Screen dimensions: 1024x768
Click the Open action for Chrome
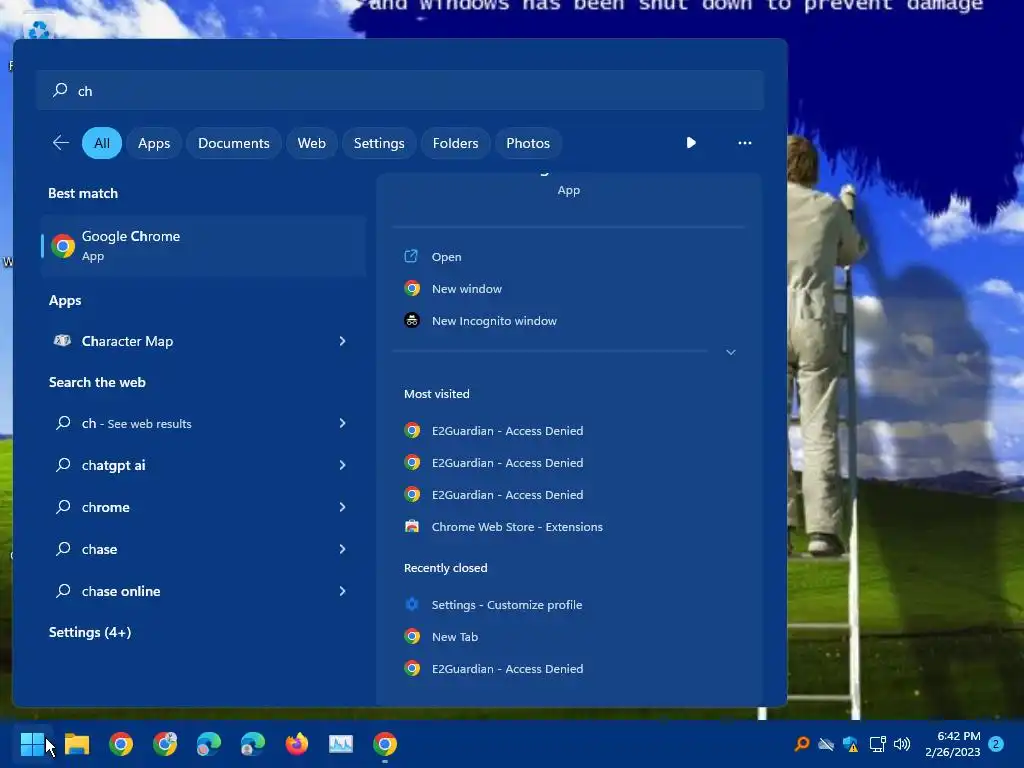pos(446,257)
